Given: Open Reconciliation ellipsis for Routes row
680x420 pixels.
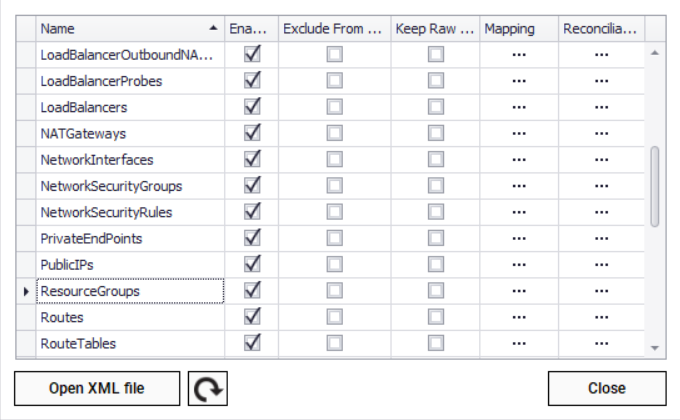Looking at the screenshot, I should tap(601, 317).
